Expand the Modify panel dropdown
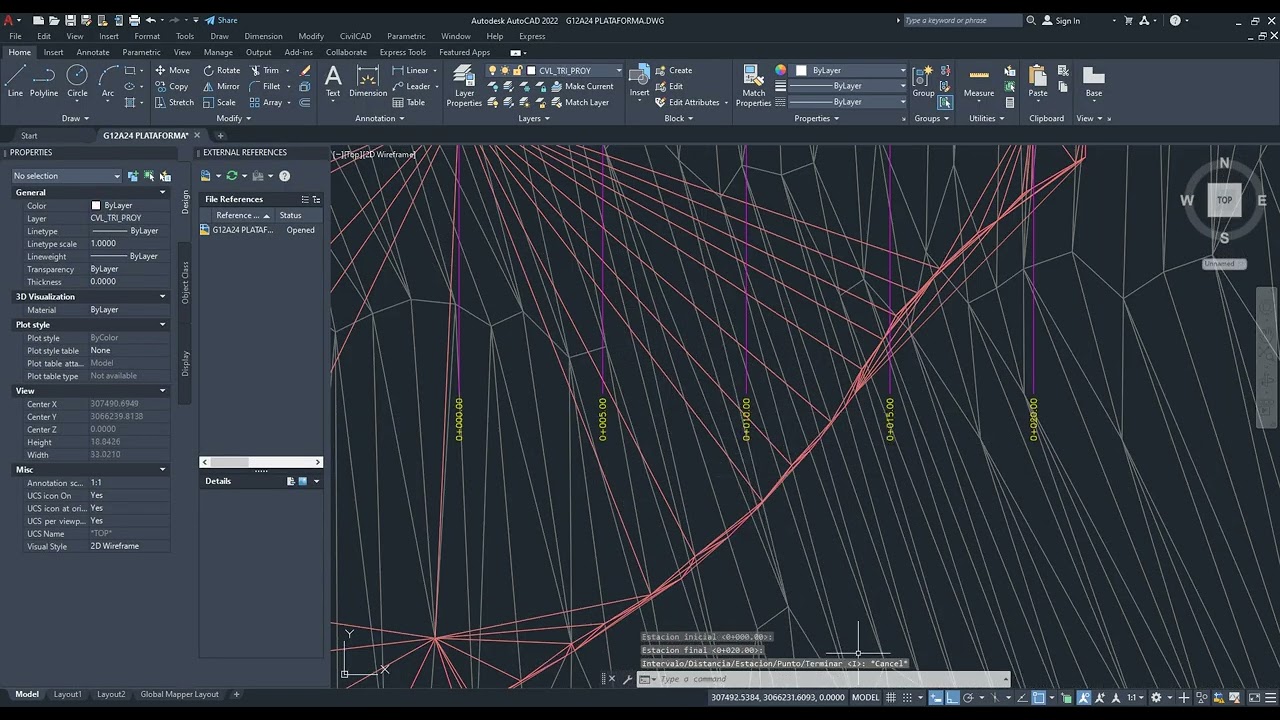 [233, 118]
